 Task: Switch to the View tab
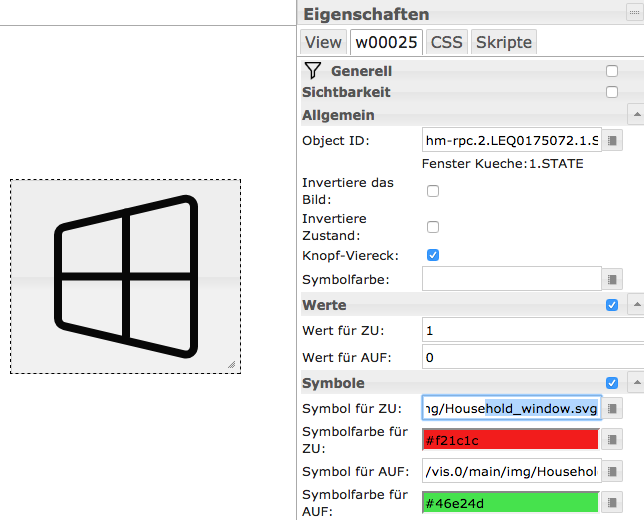click(323, 42)
